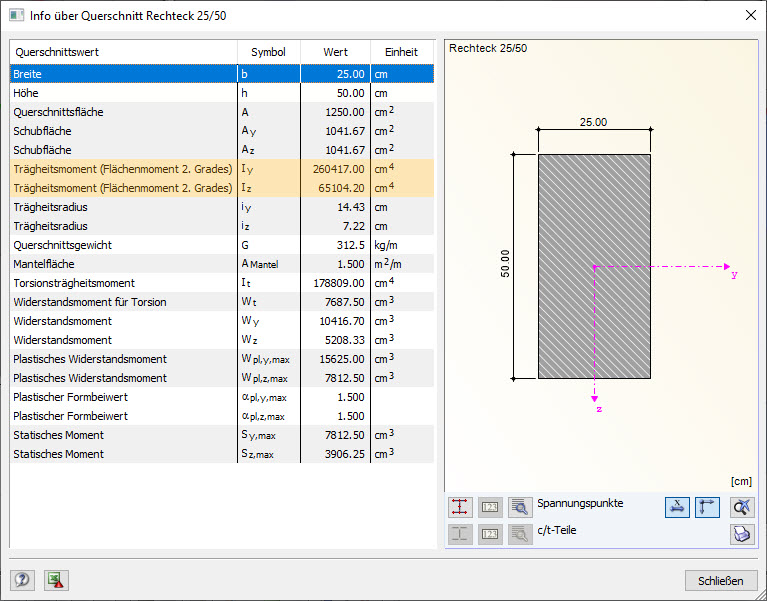Click the plastic Widerstandsmoment value 15625.00

click(x=342, y=359)
